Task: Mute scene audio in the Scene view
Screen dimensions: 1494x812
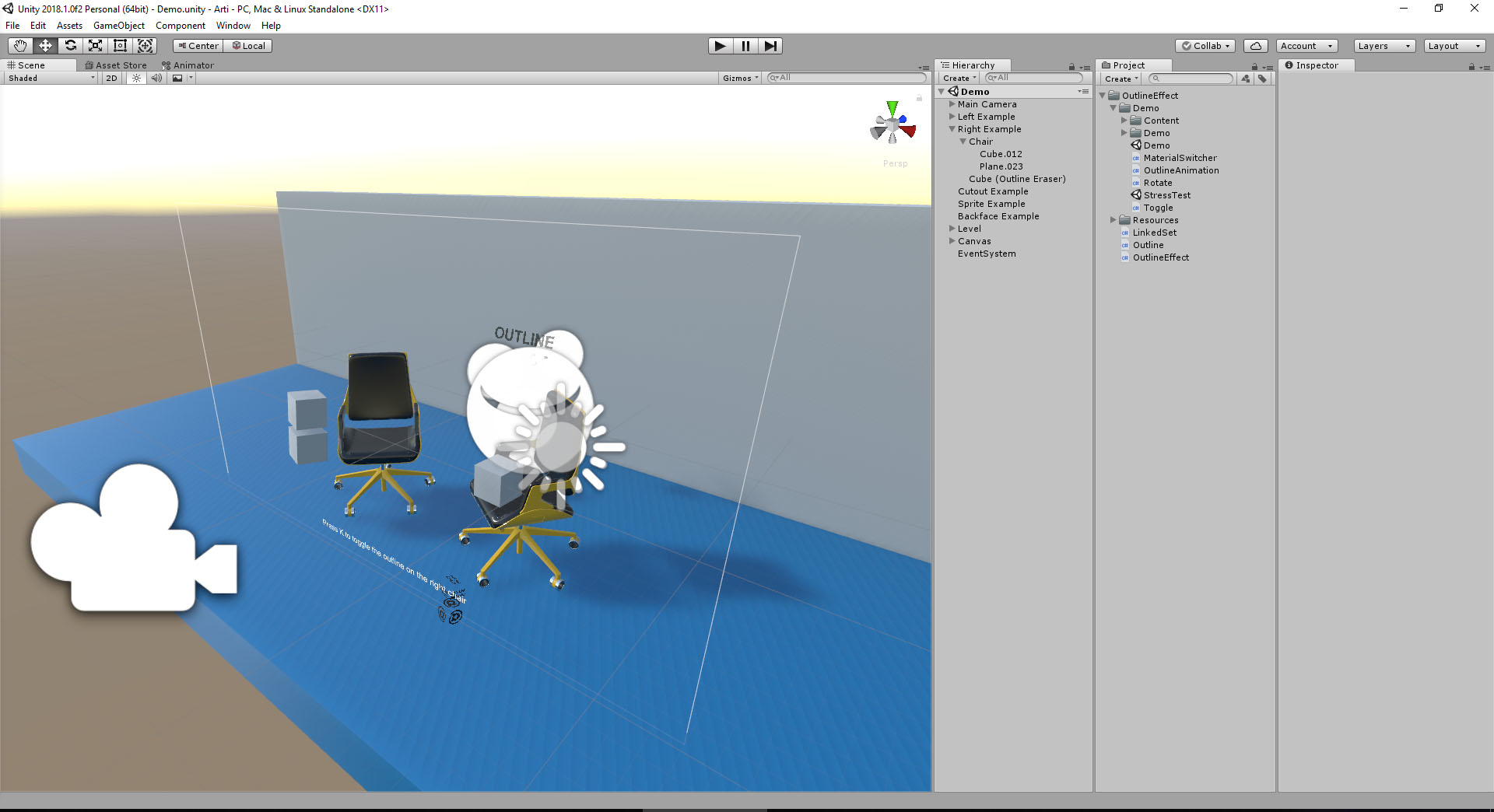Action: point(156,78)
